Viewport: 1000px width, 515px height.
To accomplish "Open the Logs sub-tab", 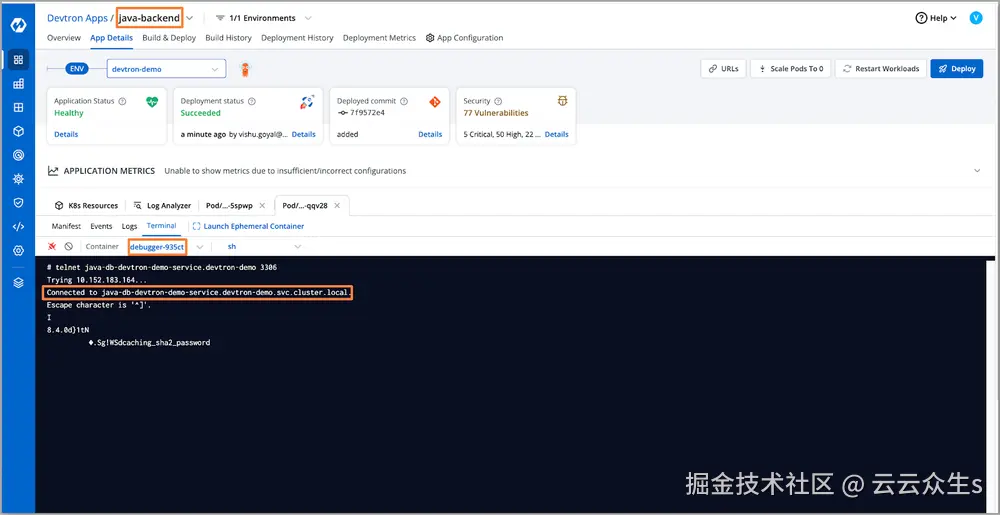I will click(x=129, y=226).
